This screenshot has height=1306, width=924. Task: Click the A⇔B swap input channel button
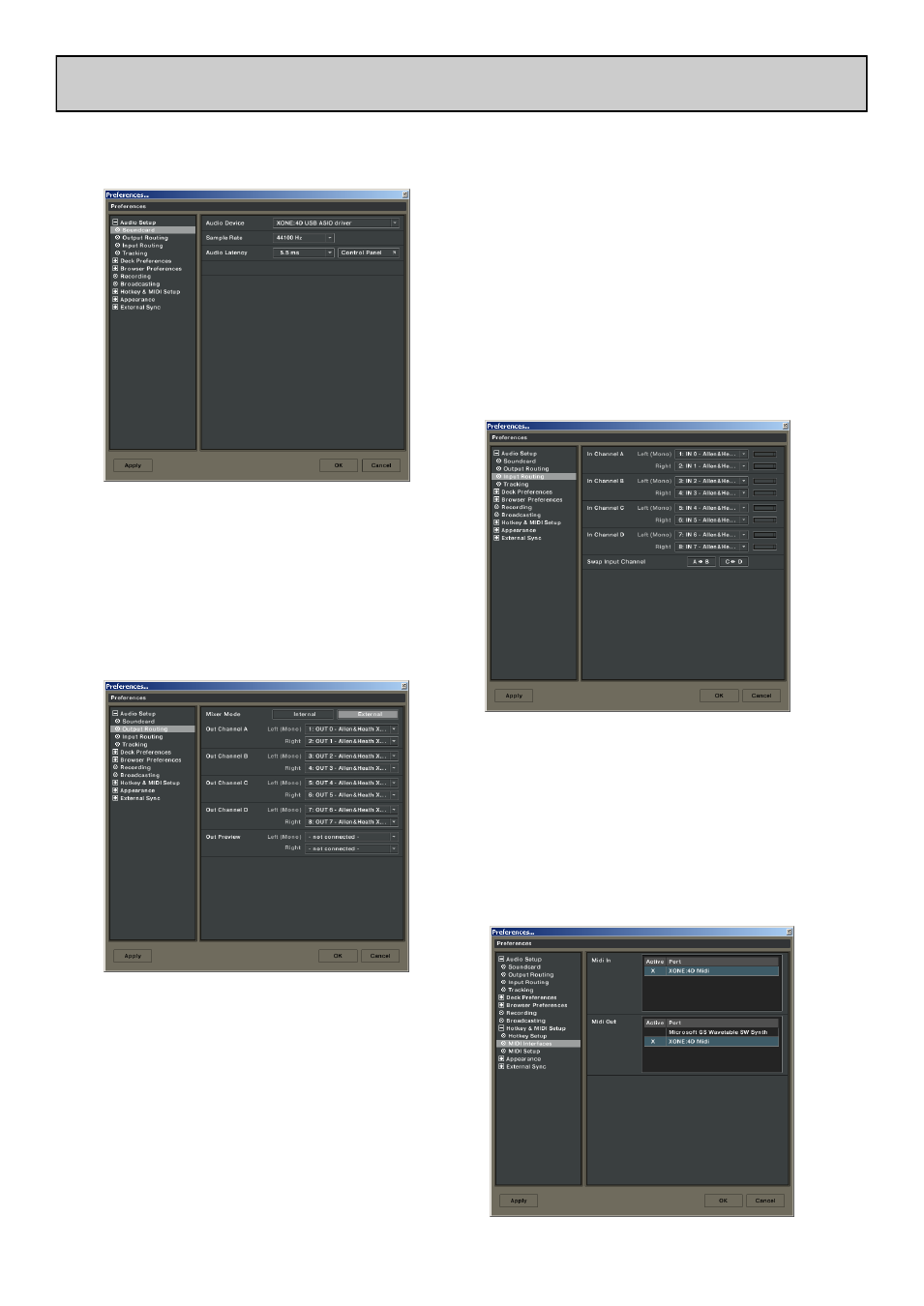pyautogui.click(x=701, y=562)
